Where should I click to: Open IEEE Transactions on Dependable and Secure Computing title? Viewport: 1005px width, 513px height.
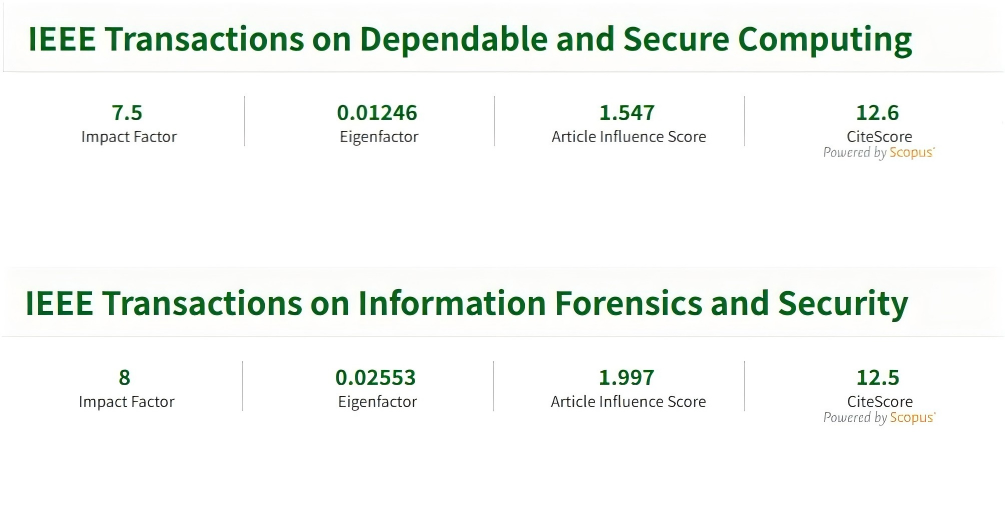click(x=470, y=40)
